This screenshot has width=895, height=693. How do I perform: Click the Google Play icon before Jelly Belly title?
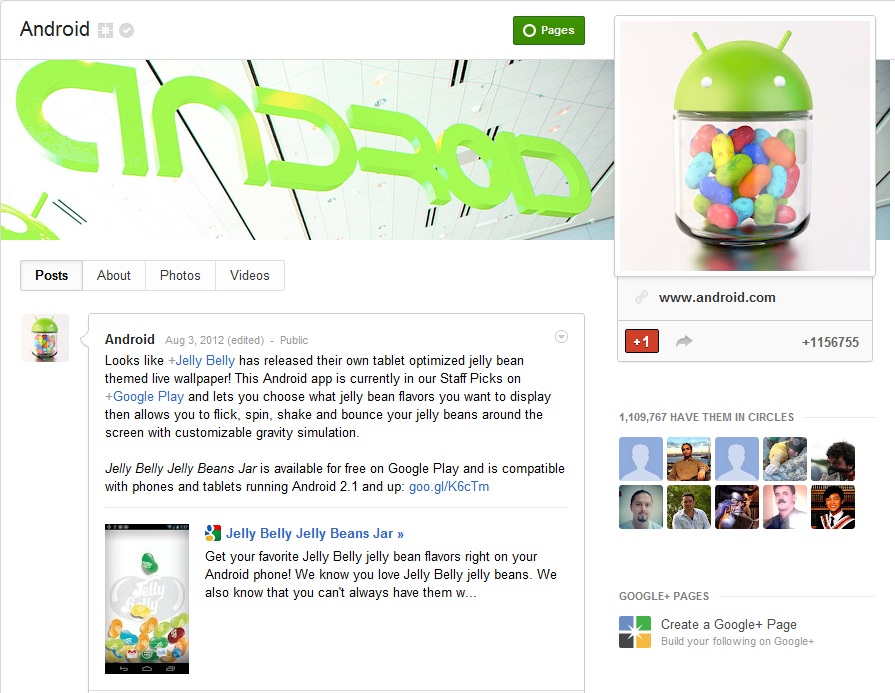213,533
